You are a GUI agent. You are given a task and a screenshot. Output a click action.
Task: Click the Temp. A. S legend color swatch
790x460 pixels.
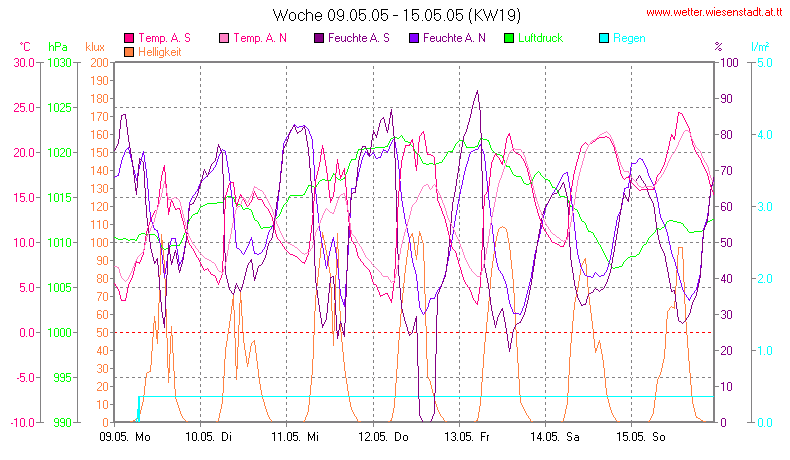pos(128,38)
